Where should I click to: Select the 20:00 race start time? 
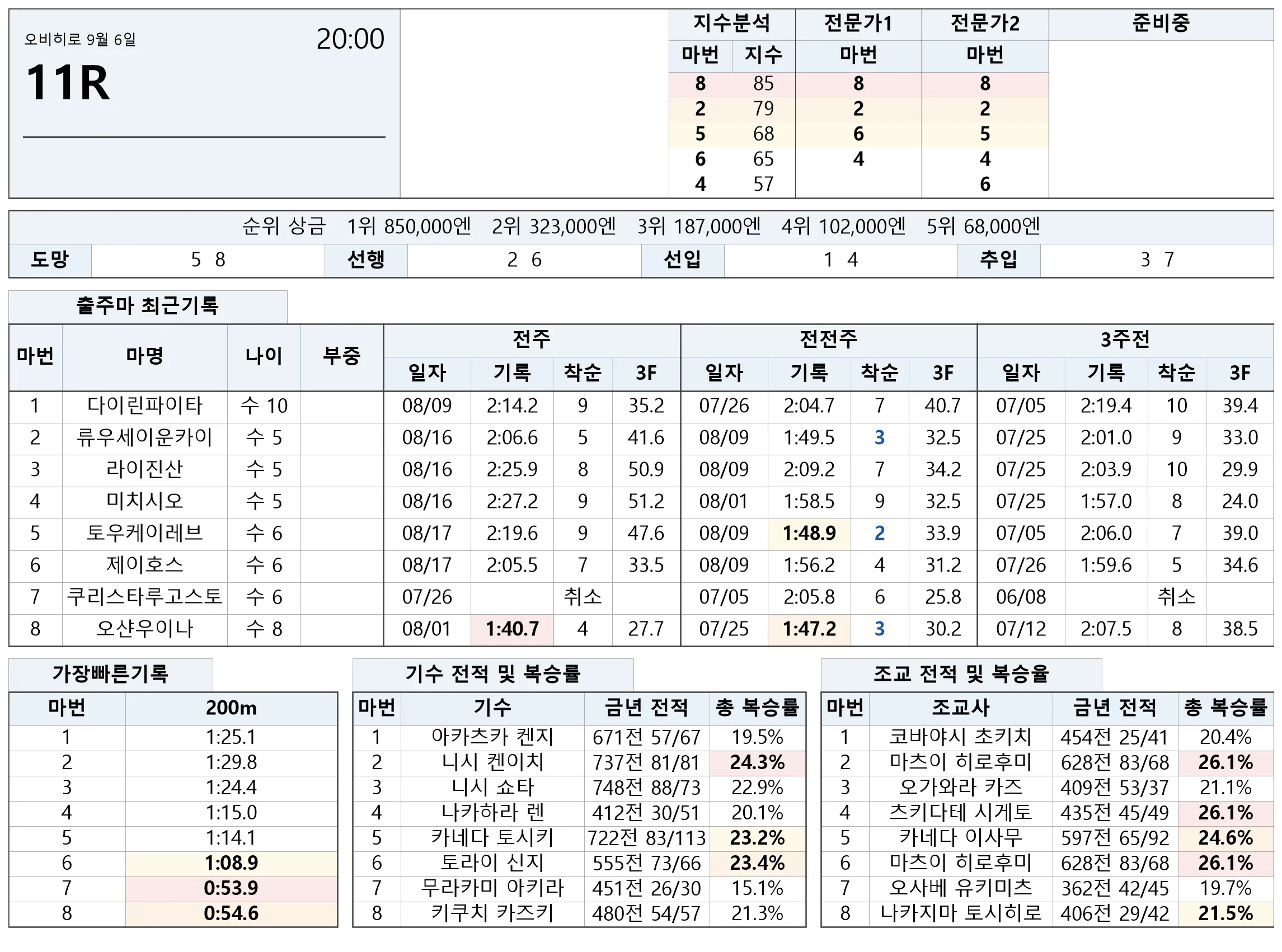(x=350, y=40)
